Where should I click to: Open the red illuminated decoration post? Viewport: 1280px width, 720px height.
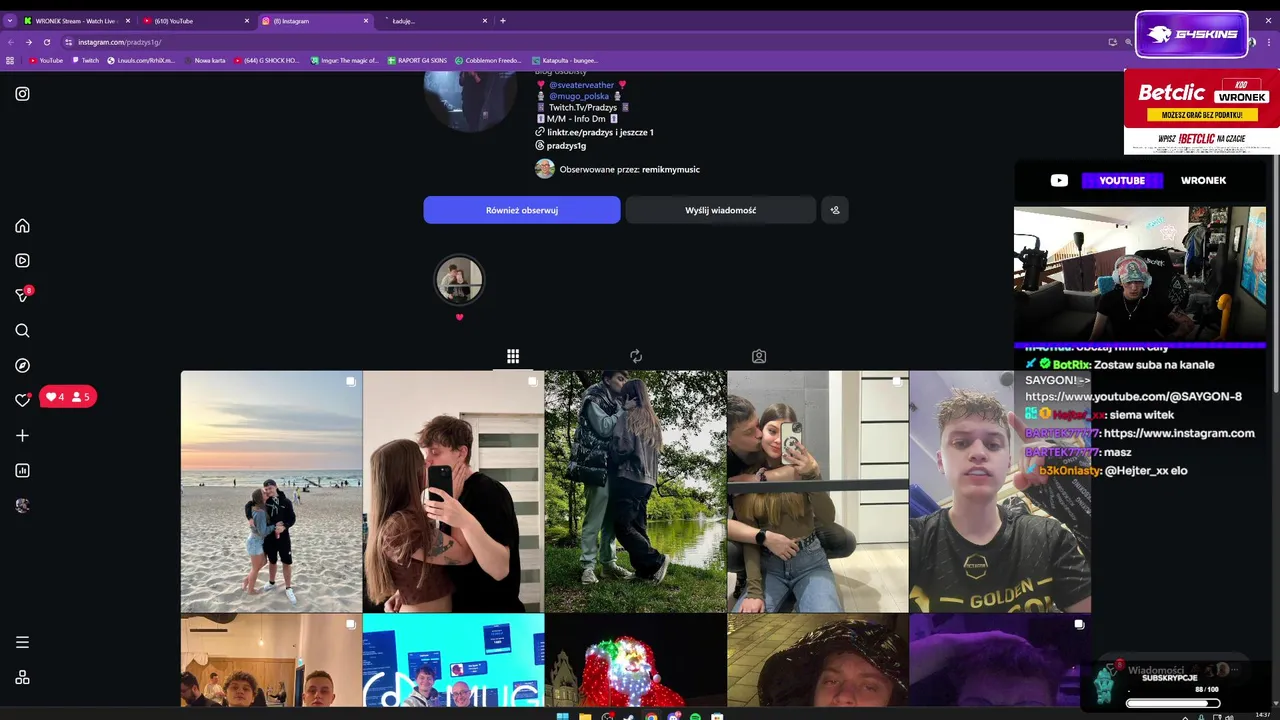click(x=635, y=660)
